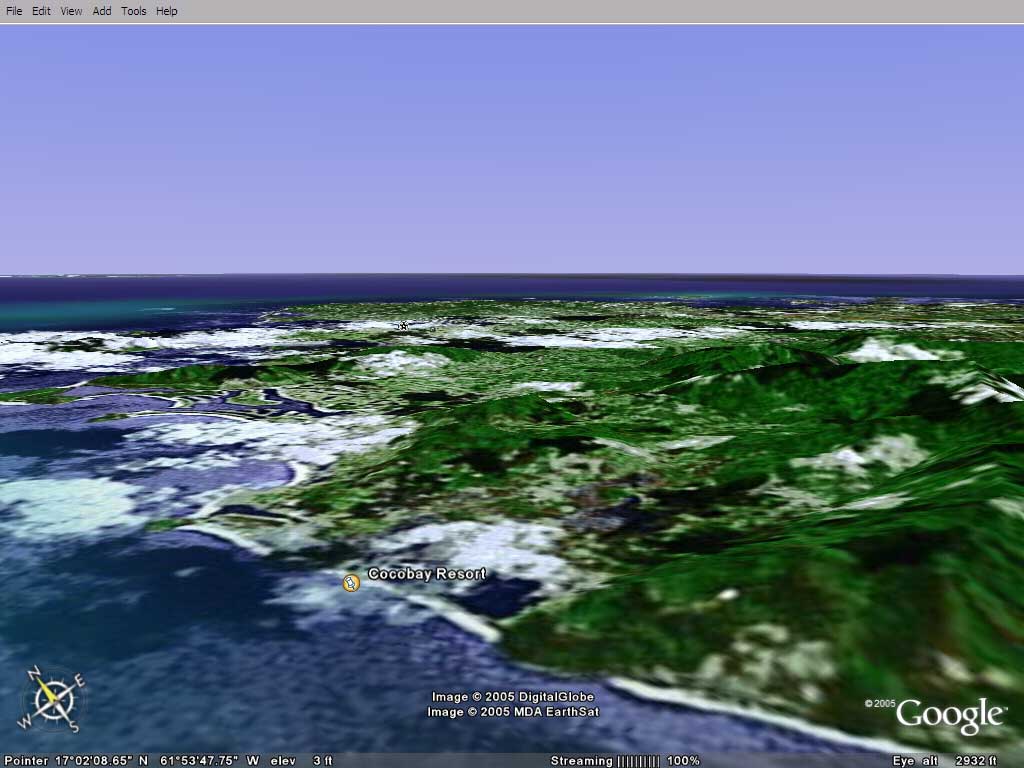Image resolution: width=1024 pixels, height=768 pixels.
Task: Click the Image 2005 MDA EarthSat attribution
Action: tap(512, 712)
